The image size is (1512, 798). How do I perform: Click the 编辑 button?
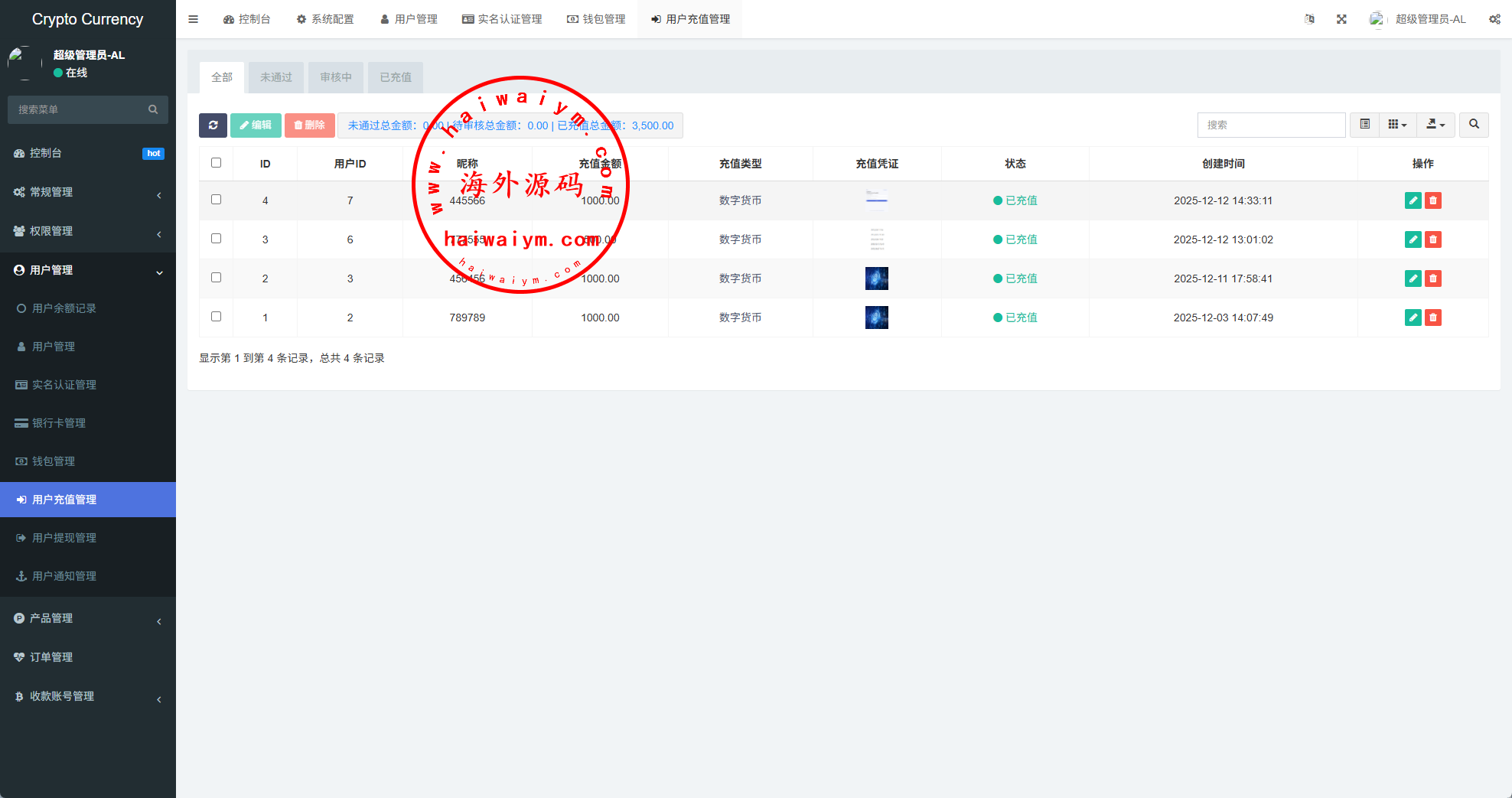point(256,125)
